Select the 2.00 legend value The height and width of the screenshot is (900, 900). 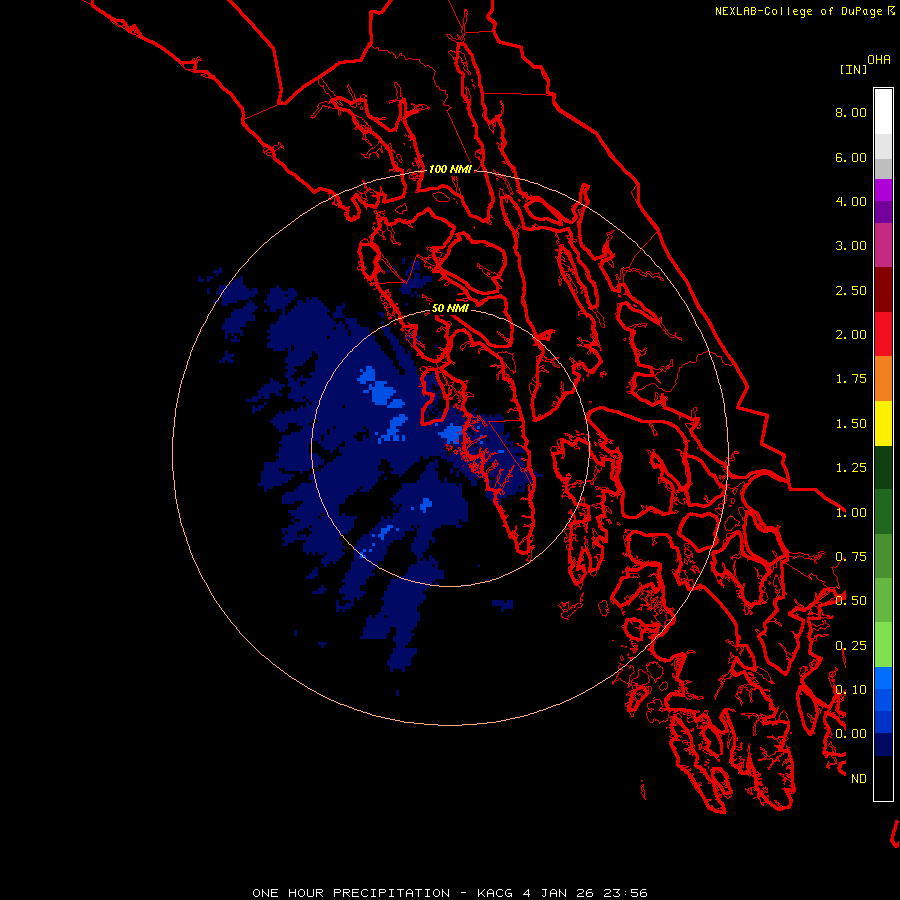coord(851,335)
